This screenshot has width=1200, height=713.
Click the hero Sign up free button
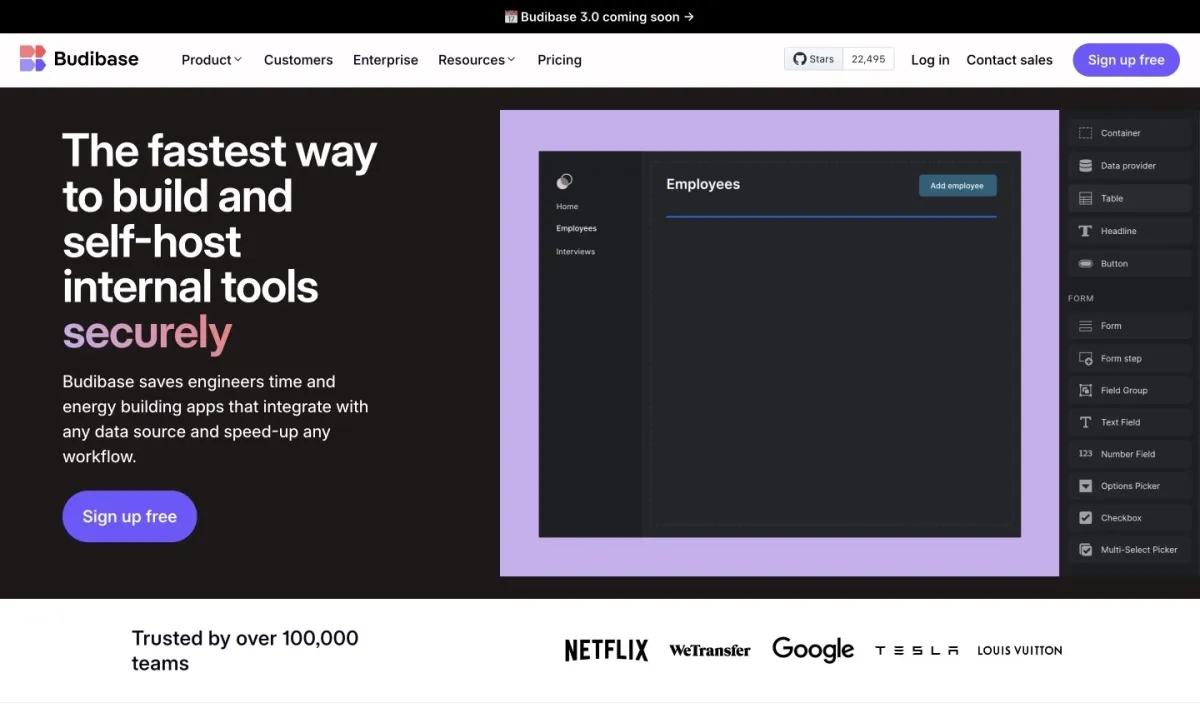click(x=129, y=516)
